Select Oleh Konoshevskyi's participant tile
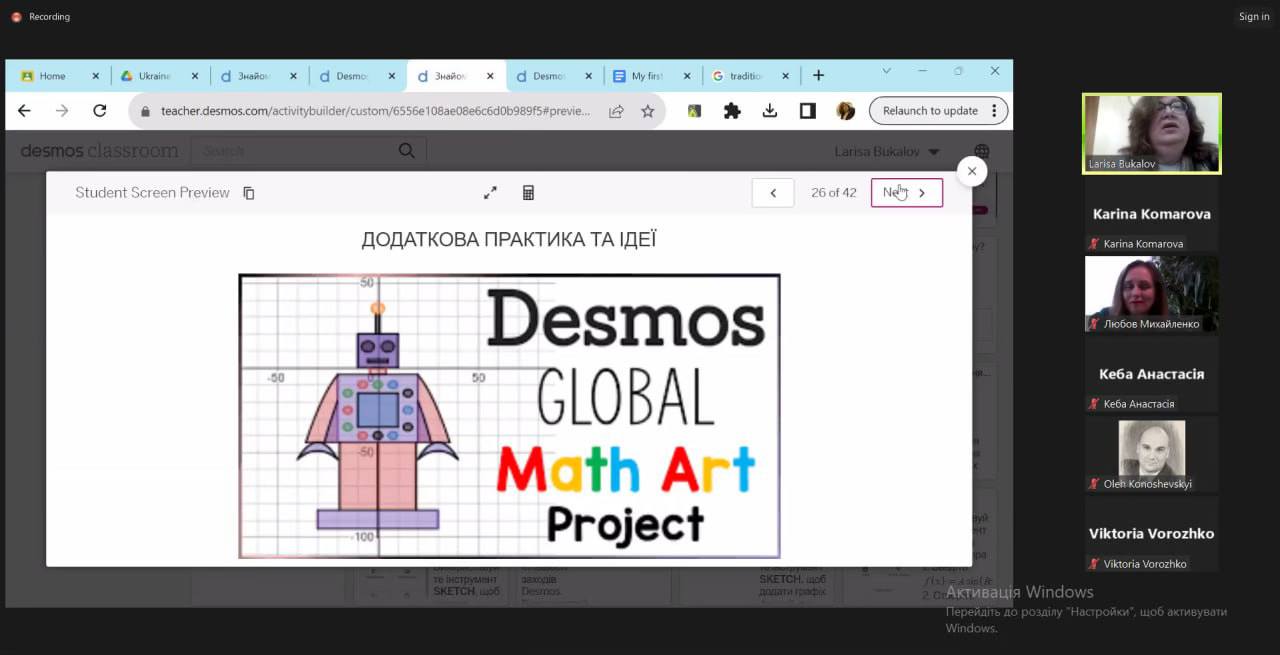 1152,454
